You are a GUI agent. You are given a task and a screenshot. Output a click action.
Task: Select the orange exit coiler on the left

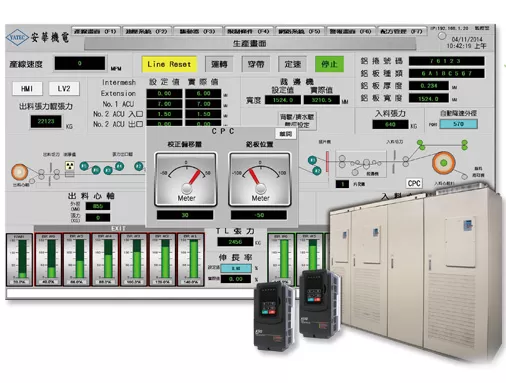pos(19,172)
